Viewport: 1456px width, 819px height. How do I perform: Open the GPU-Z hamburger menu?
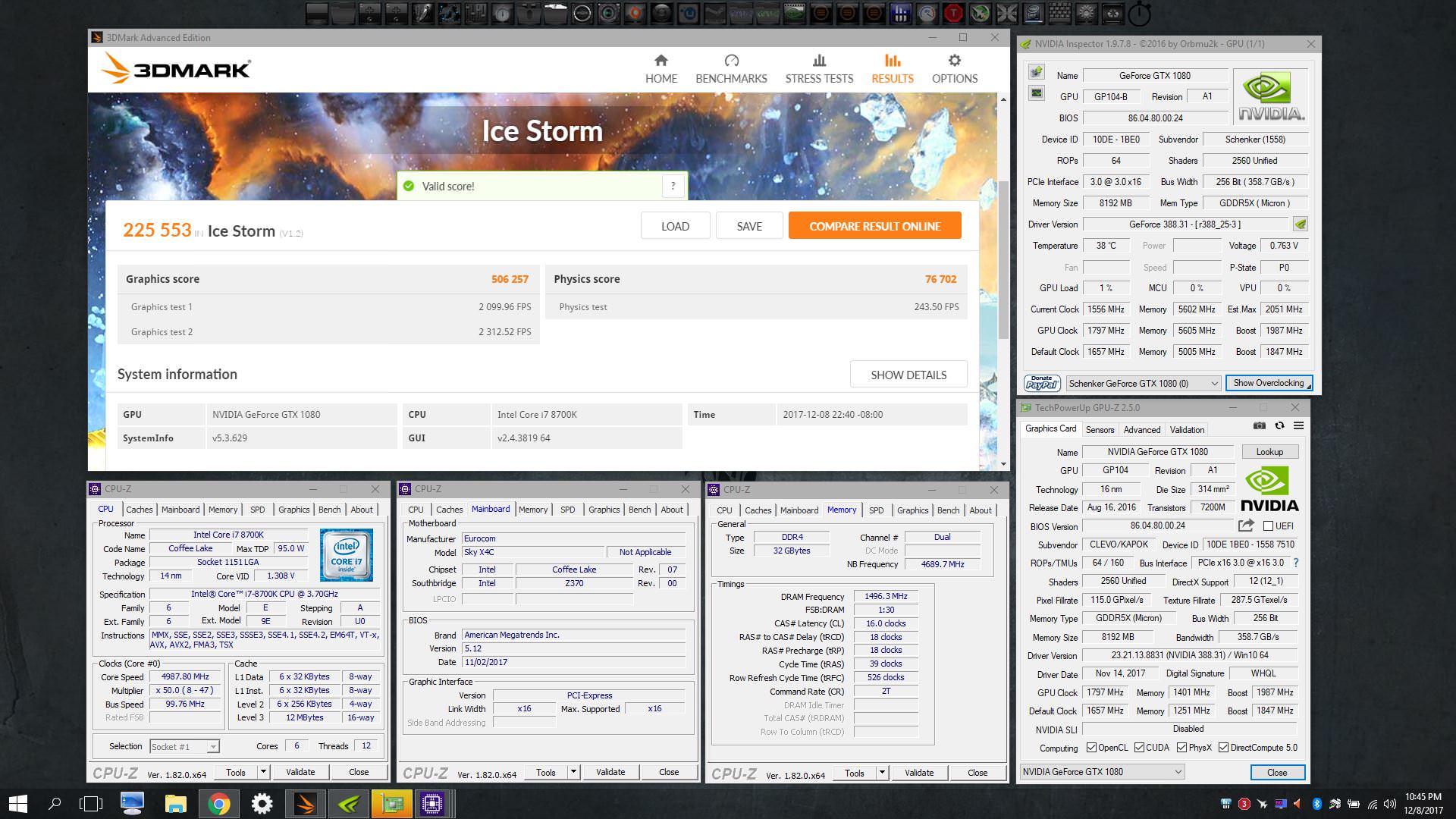tap(1298, 426)
